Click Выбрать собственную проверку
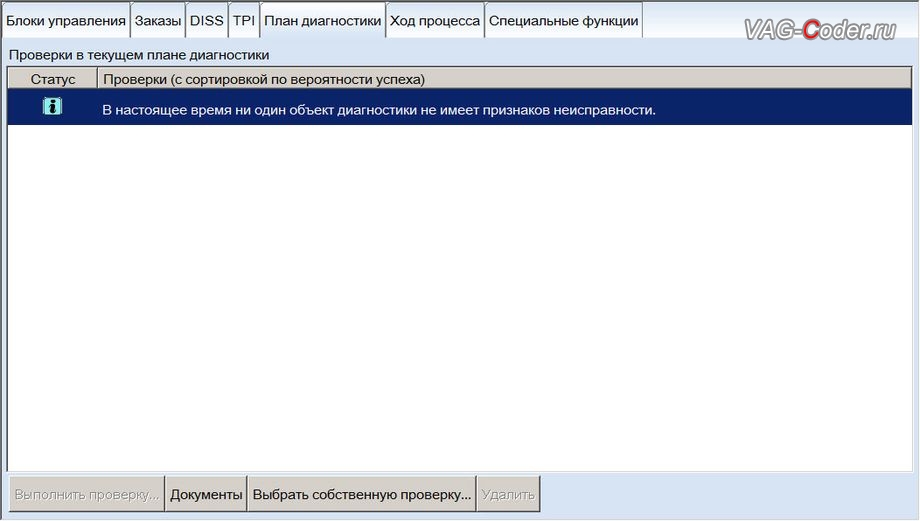Screen dimensions: 920x521 pos(362,495)
